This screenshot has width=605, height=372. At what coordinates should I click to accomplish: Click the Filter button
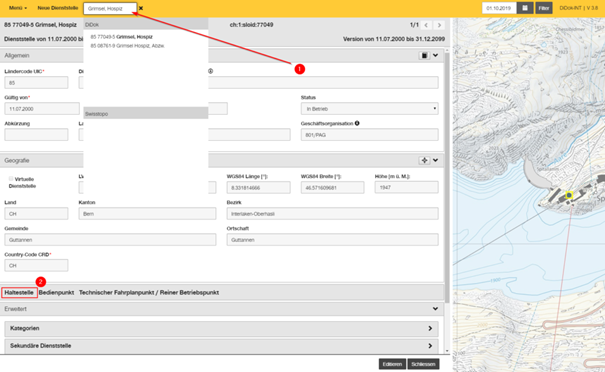(x=544, y=8)
